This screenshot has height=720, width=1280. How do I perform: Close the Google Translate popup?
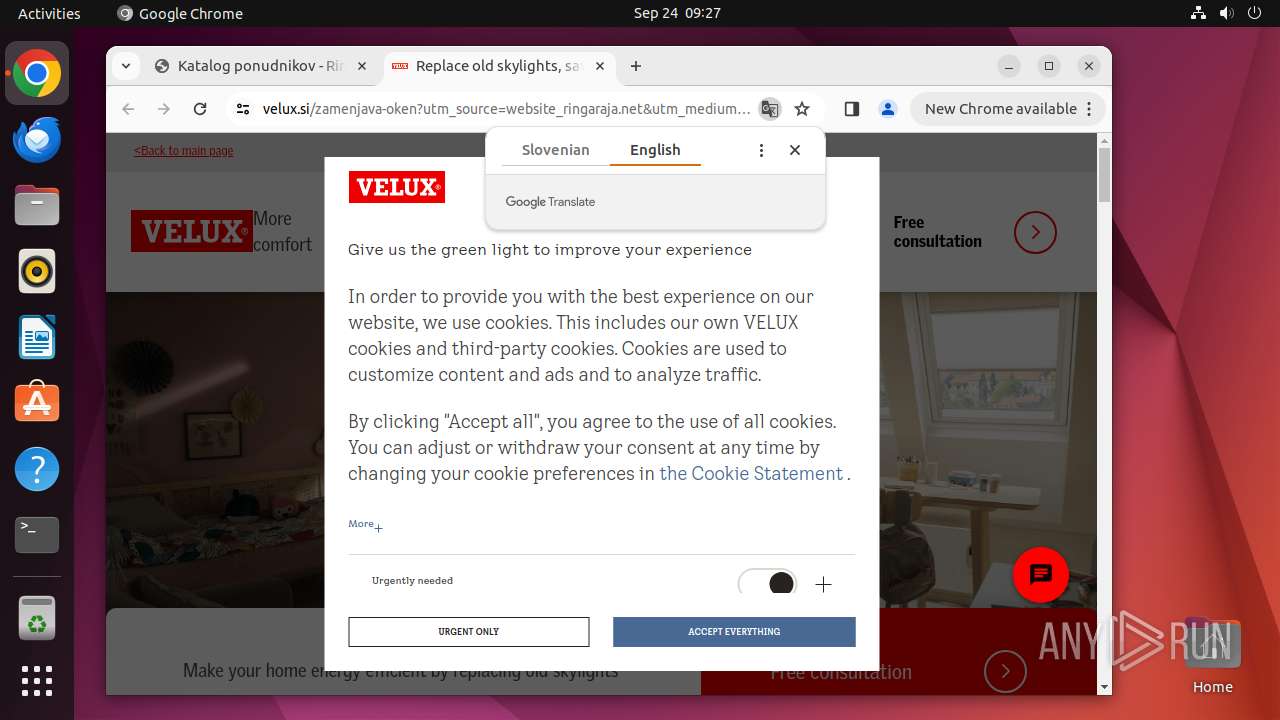coord(795,150)
